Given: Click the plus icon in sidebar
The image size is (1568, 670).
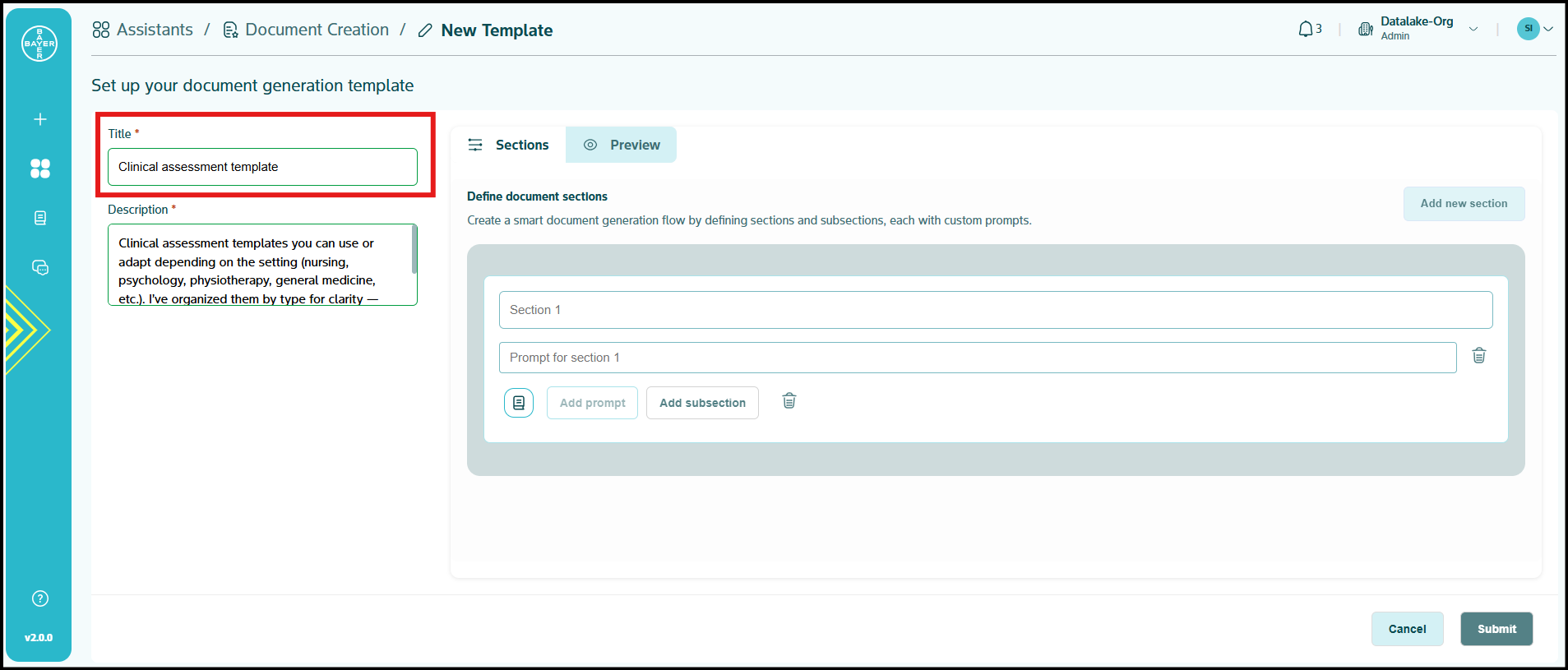Looking at the screenshot, I should [x=39, y=119].
